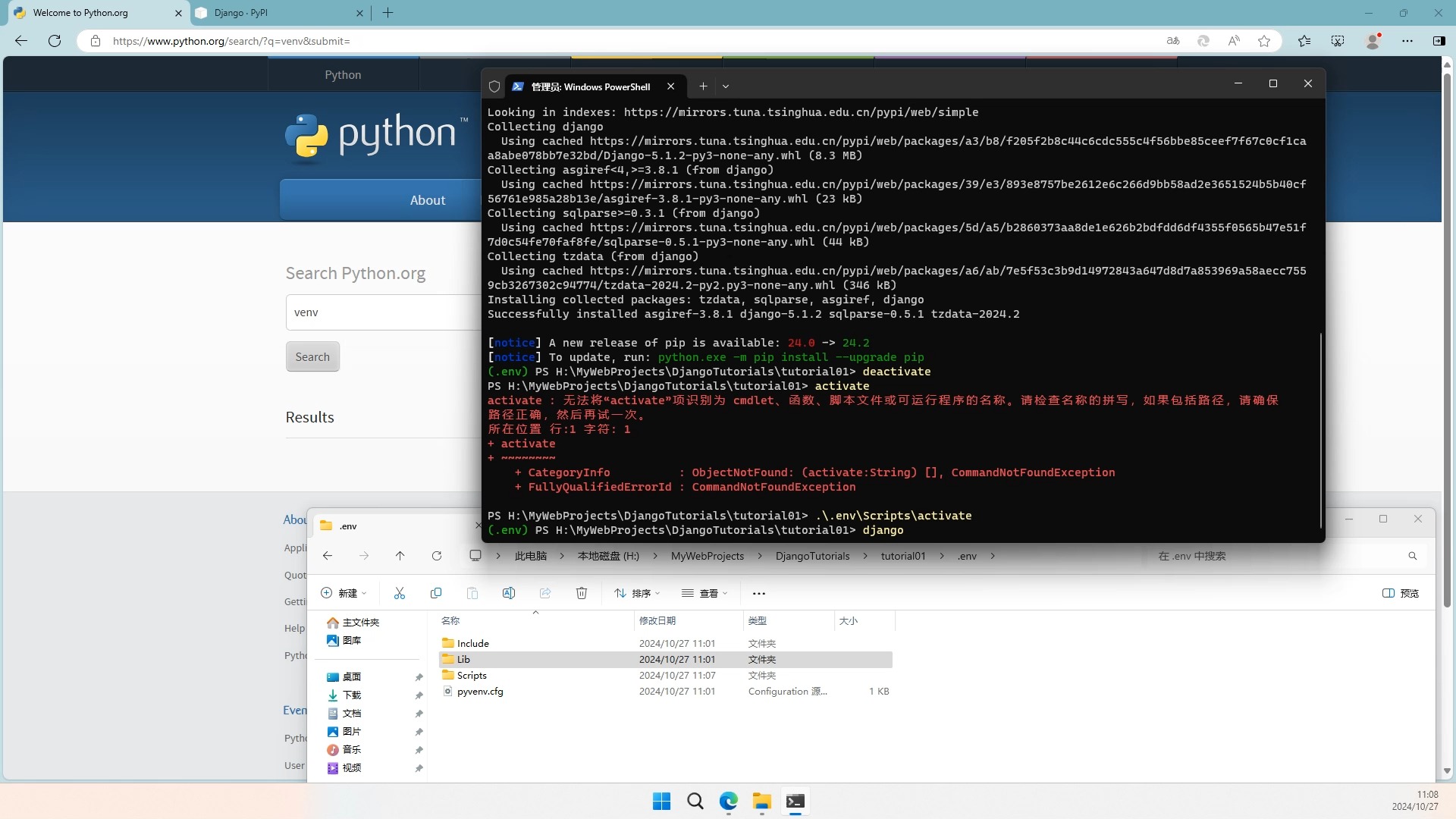View site information lock icon
The width and height of the screenshot is (1456, 819).
(x=96, y=41)
